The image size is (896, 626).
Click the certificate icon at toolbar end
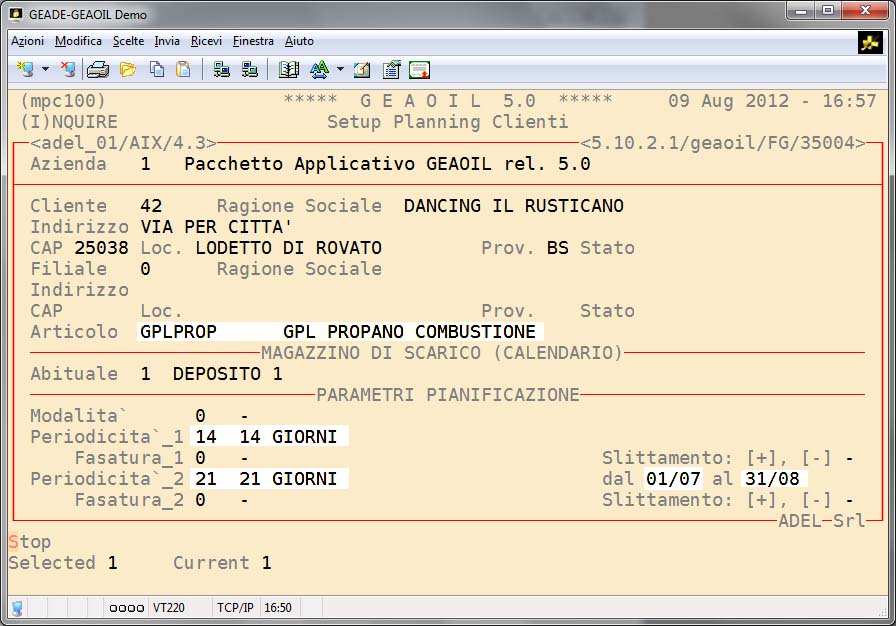tap(420, 69)
